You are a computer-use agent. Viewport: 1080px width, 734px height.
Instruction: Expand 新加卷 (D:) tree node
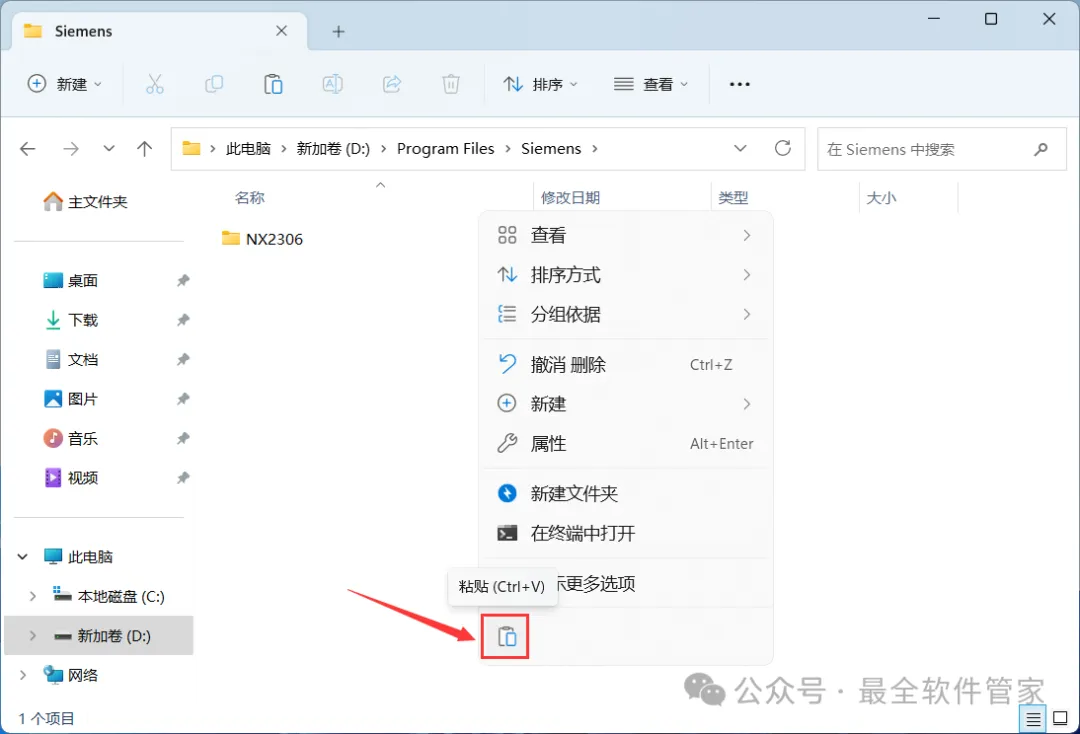coord(32,636)
